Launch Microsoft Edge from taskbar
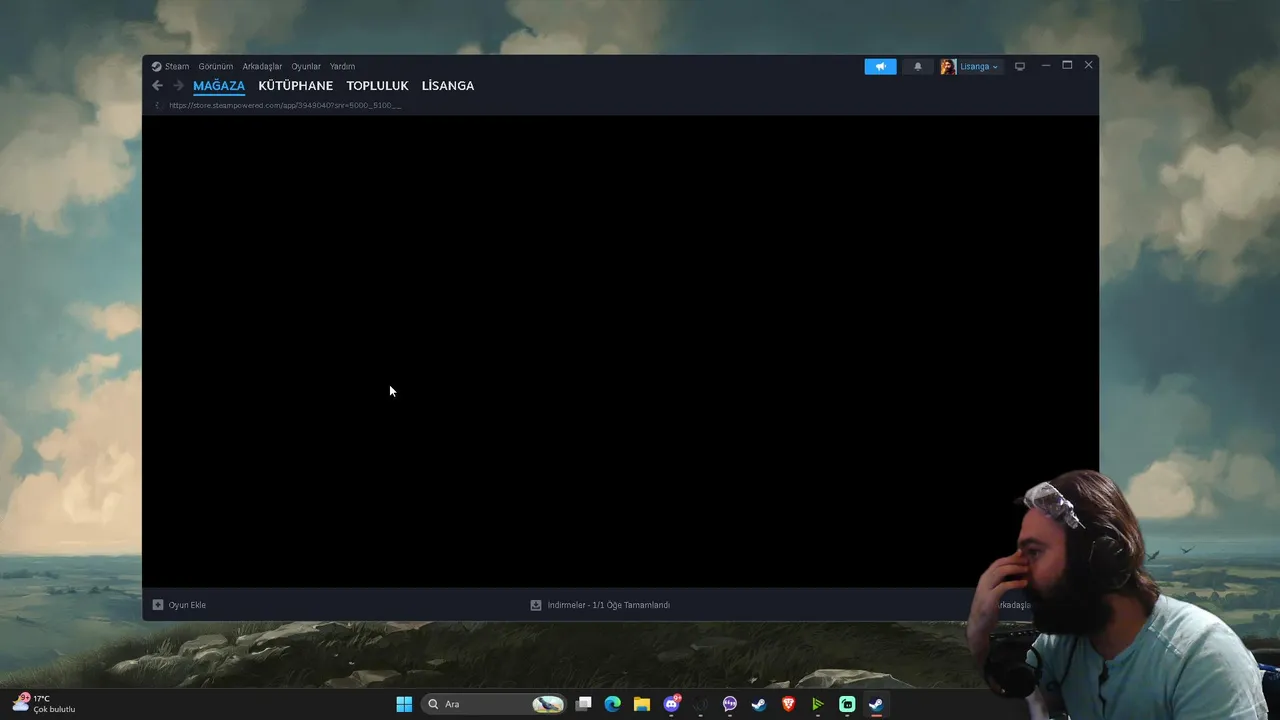1280x720 pixels. point(613,704)
